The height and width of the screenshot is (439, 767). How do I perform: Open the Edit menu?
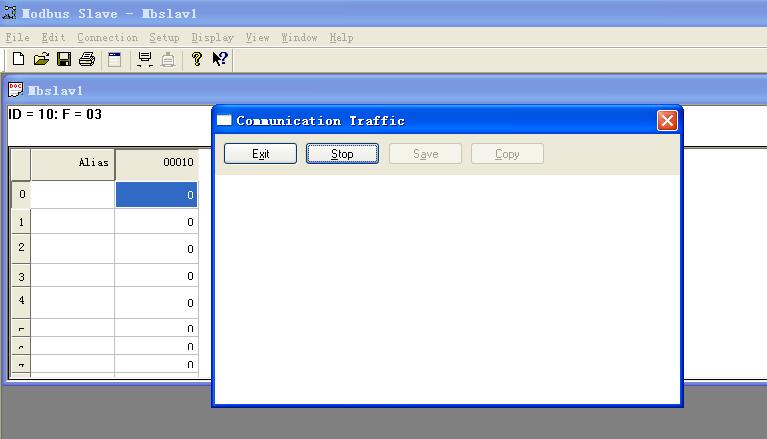tap(53, 38)
